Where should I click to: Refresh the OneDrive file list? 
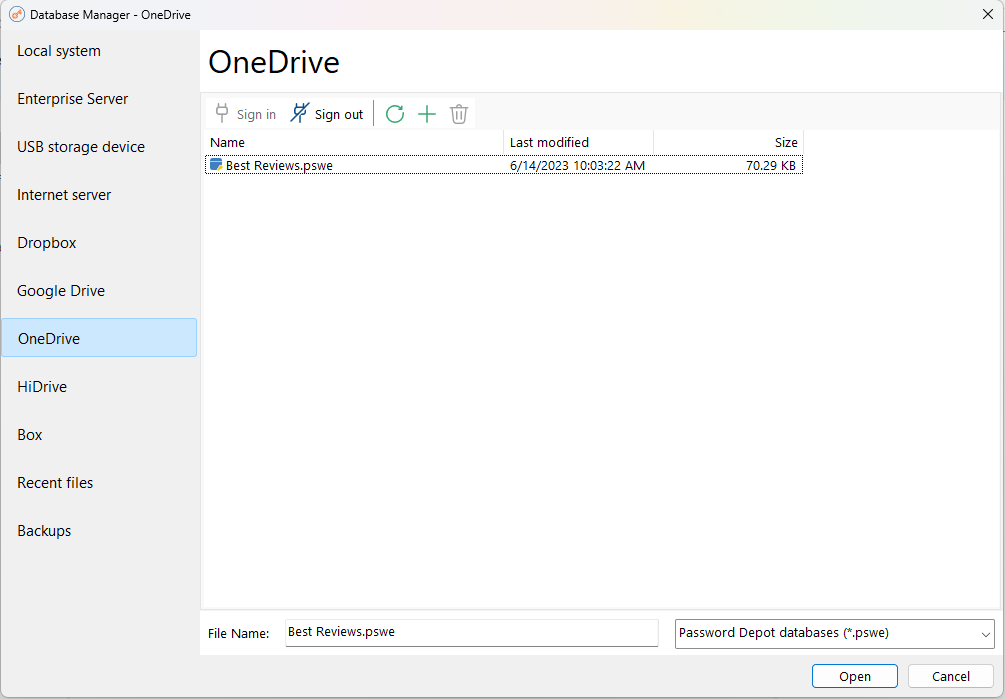pos(395,113)
